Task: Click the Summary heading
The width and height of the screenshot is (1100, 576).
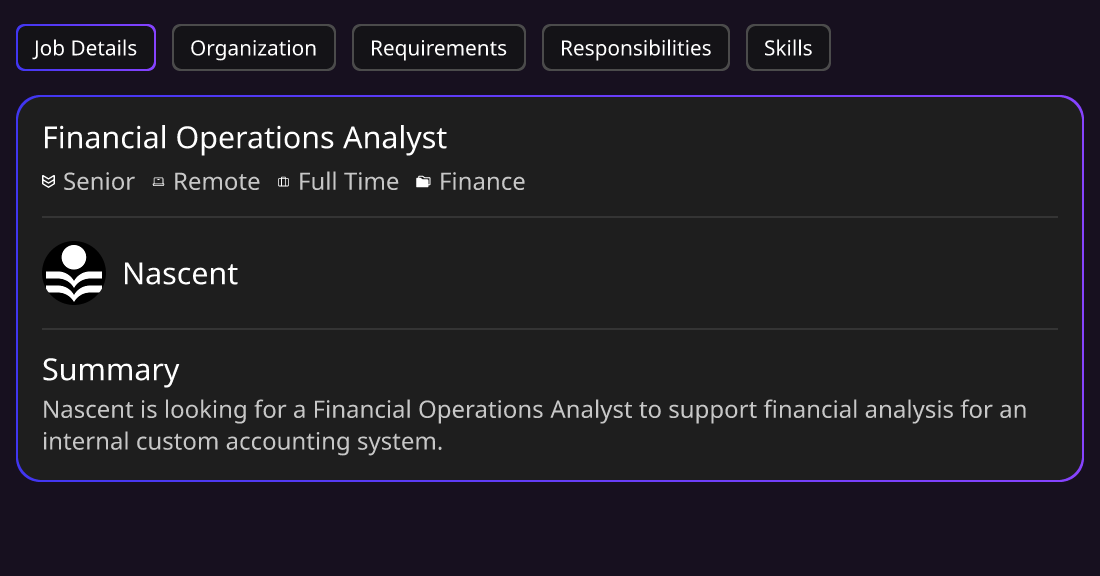Action: pyautogui.click(x=111, y=370)
